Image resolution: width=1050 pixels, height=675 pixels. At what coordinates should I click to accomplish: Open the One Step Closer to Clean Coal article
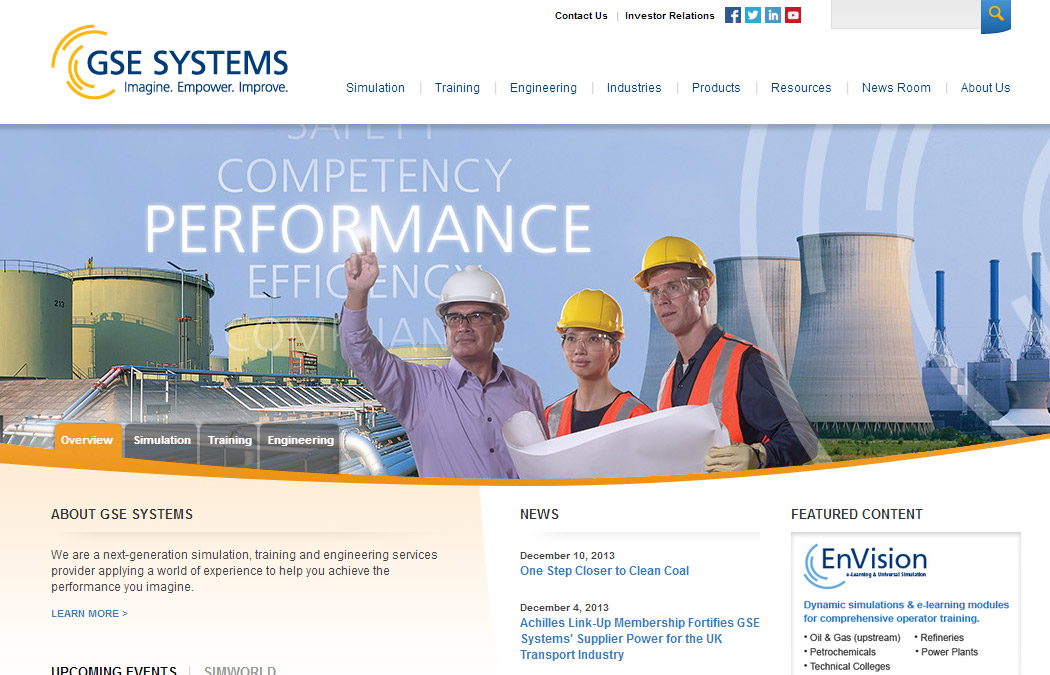point(604,571)
